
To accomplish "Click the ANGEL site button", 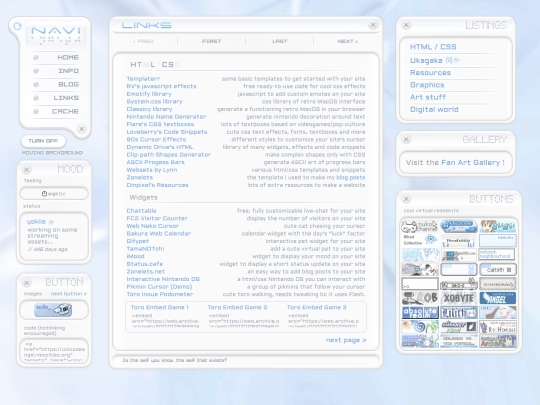I will point(497,298).
